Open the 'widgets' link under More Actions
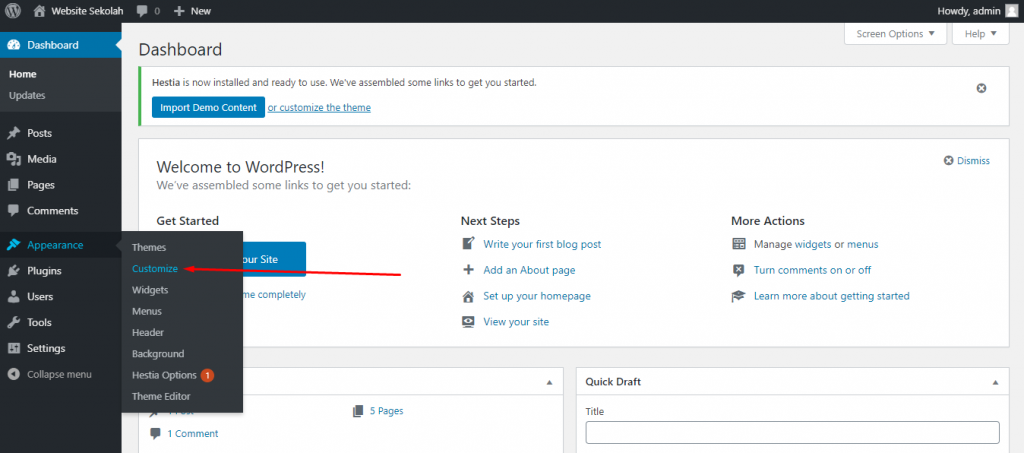Viewport: 1024px width, 453px height. [813, 244]
